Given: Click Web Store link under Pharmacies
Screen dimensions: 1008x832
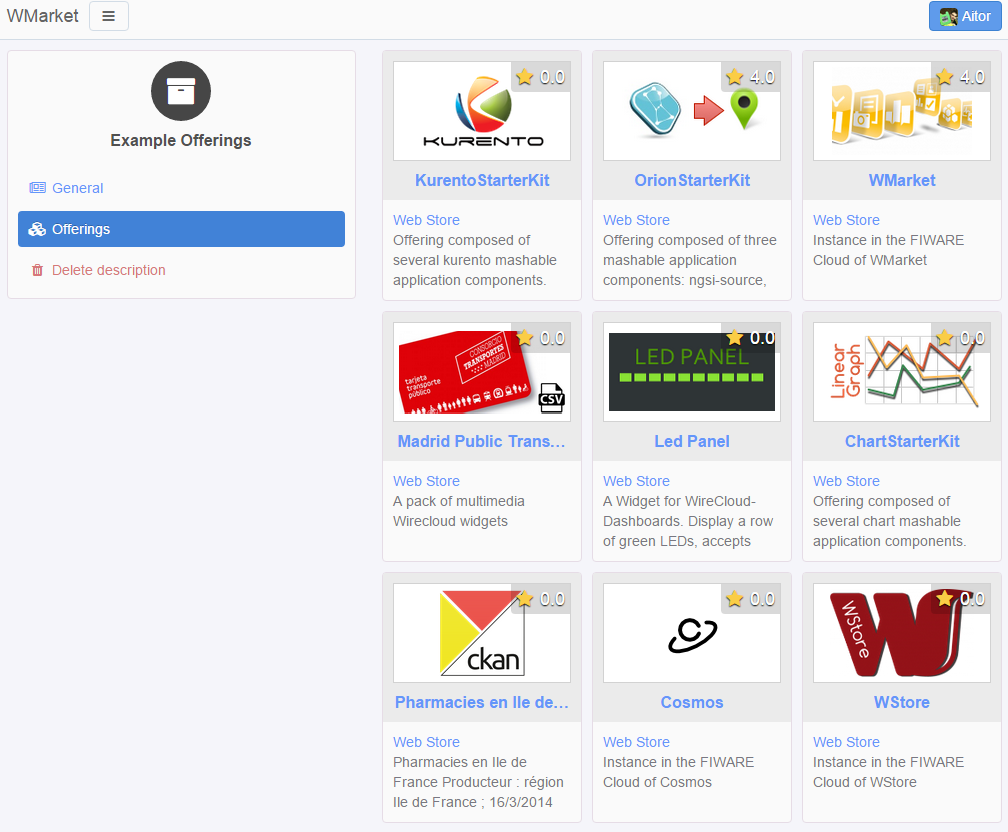Looking at the screenshot, I should [x=426, y=742].
